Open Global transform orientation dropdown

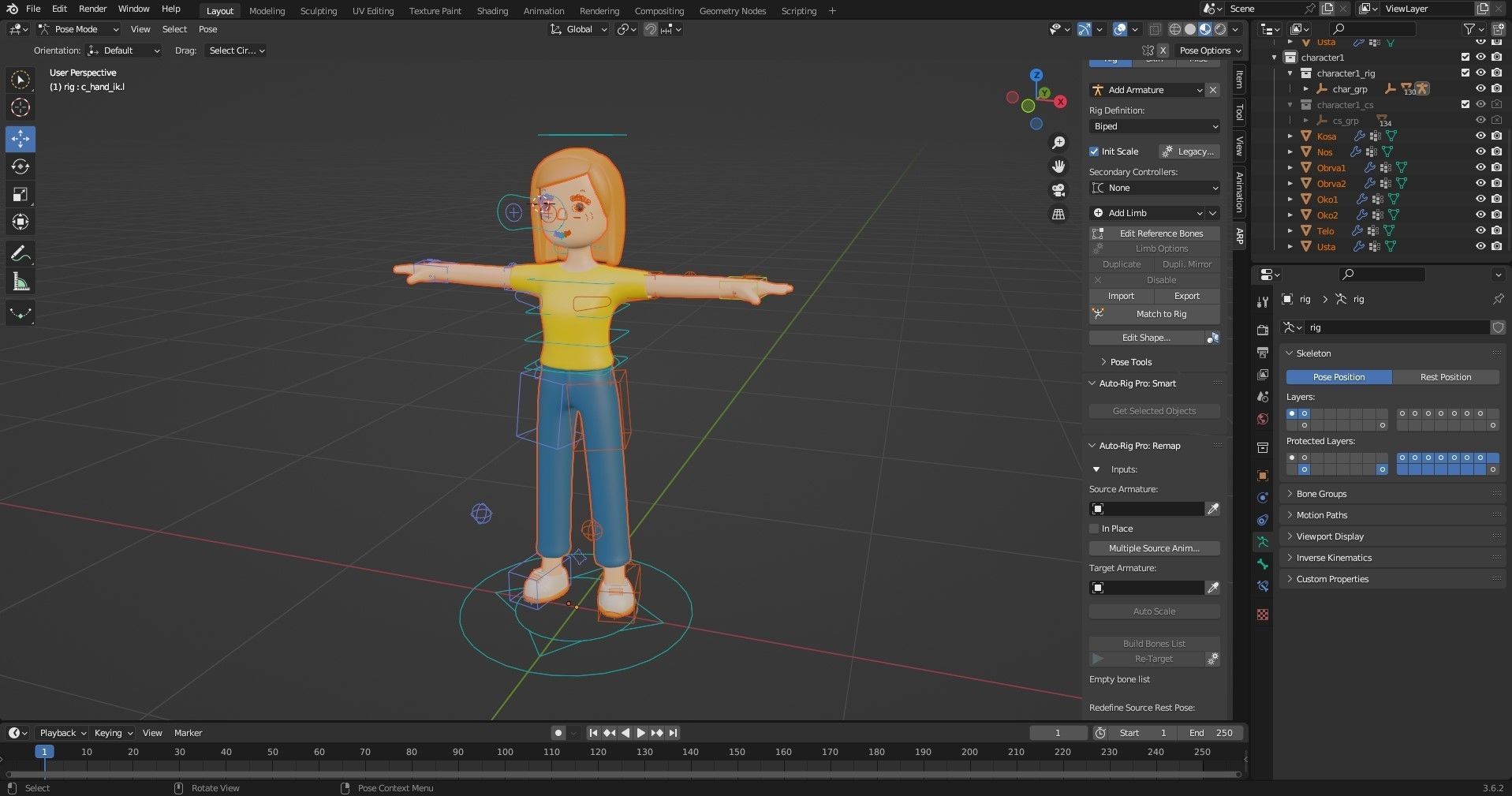[x=580, y=29]
